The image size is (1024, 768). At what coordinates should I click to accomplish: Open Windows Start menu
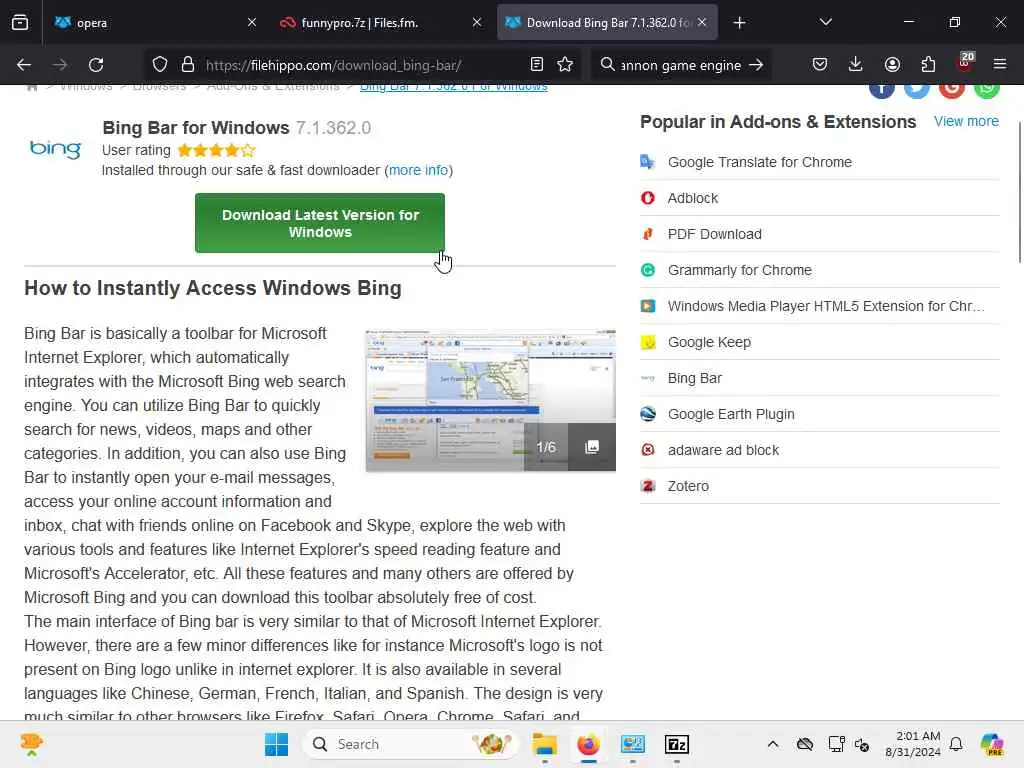coord(276,744)
